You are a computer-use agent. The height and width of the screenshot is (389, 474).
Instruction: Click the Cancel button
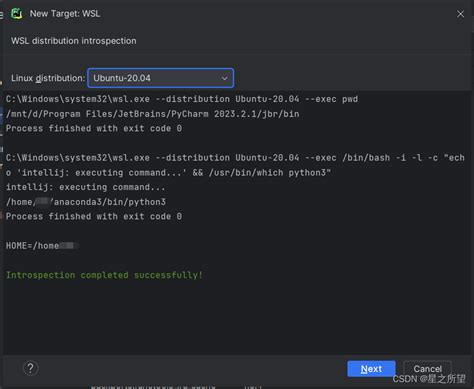[x=427, y=369]
